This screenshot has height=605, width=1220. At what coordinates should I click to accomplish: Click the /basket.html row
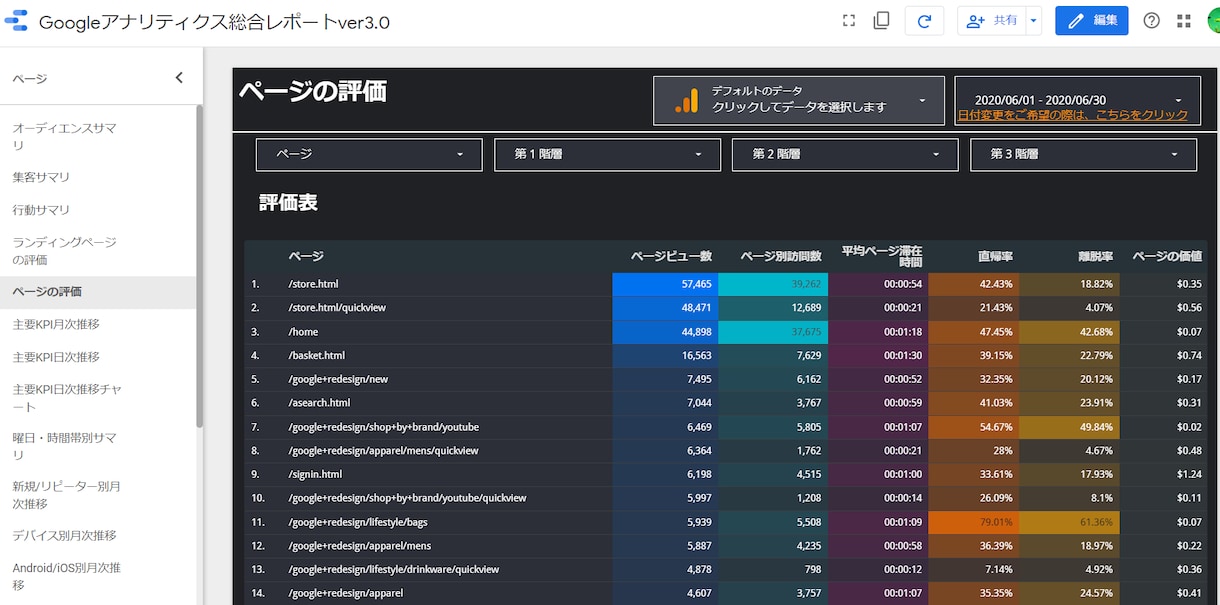click(726, 355)
